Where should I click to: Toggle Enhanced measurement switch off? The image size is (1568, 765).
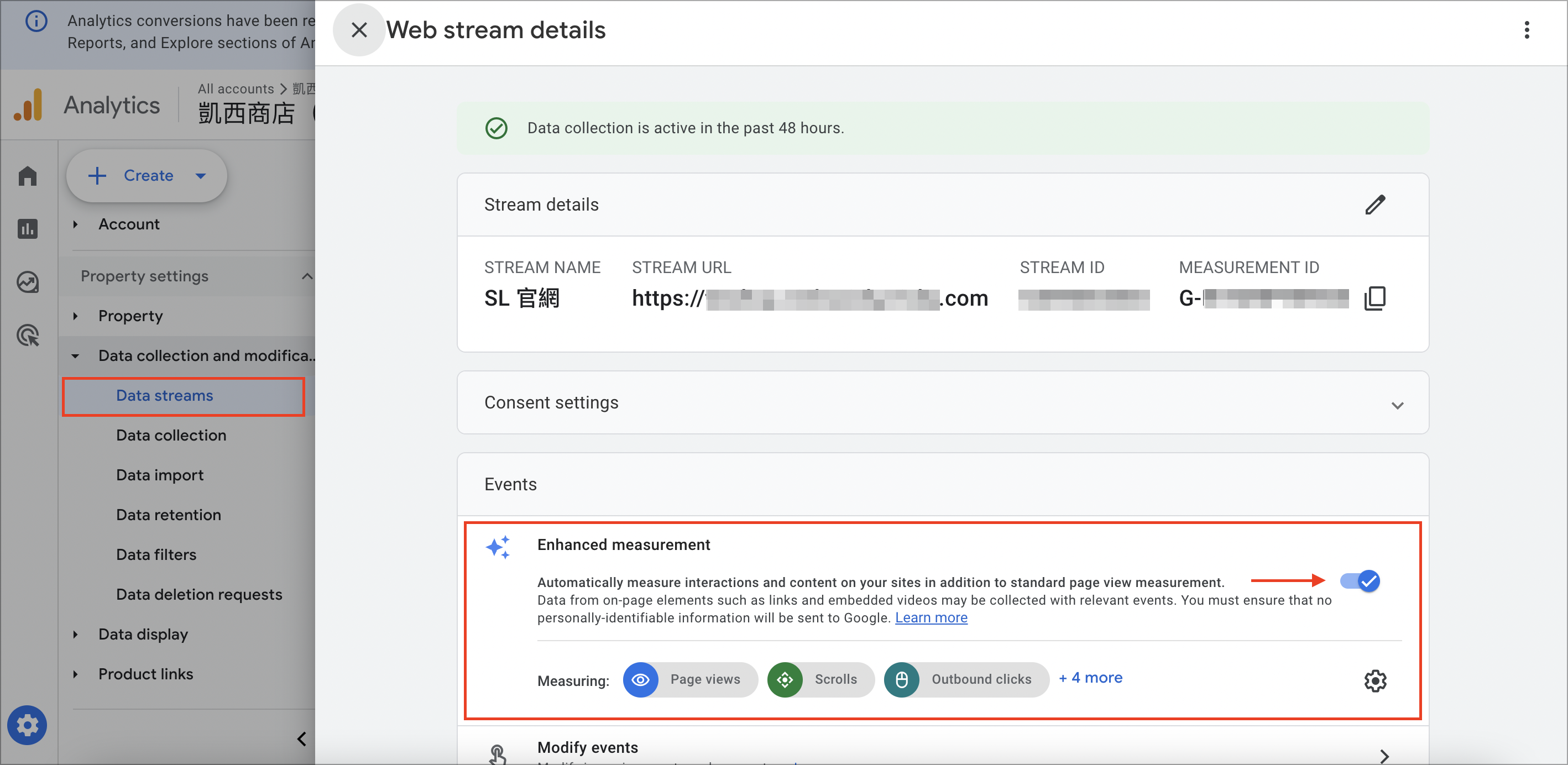1361,580
